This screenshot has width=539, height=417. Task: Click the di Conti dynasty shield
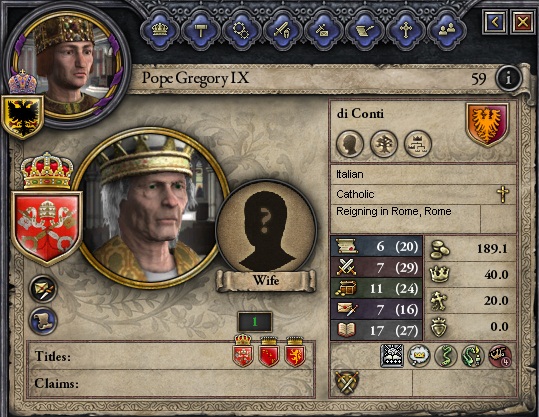click(x=487, y=124)
